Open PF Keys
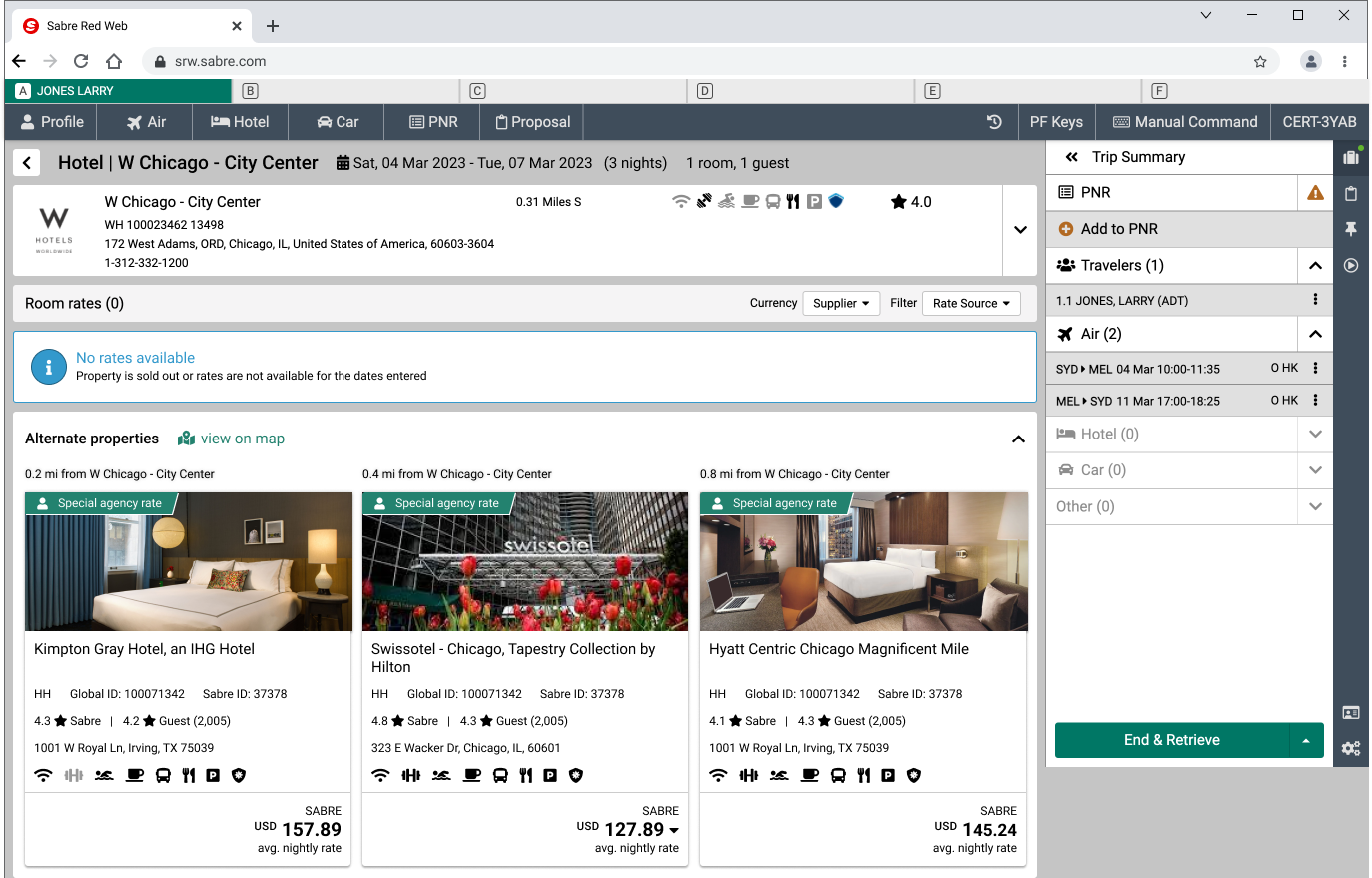 point(1056,122)
